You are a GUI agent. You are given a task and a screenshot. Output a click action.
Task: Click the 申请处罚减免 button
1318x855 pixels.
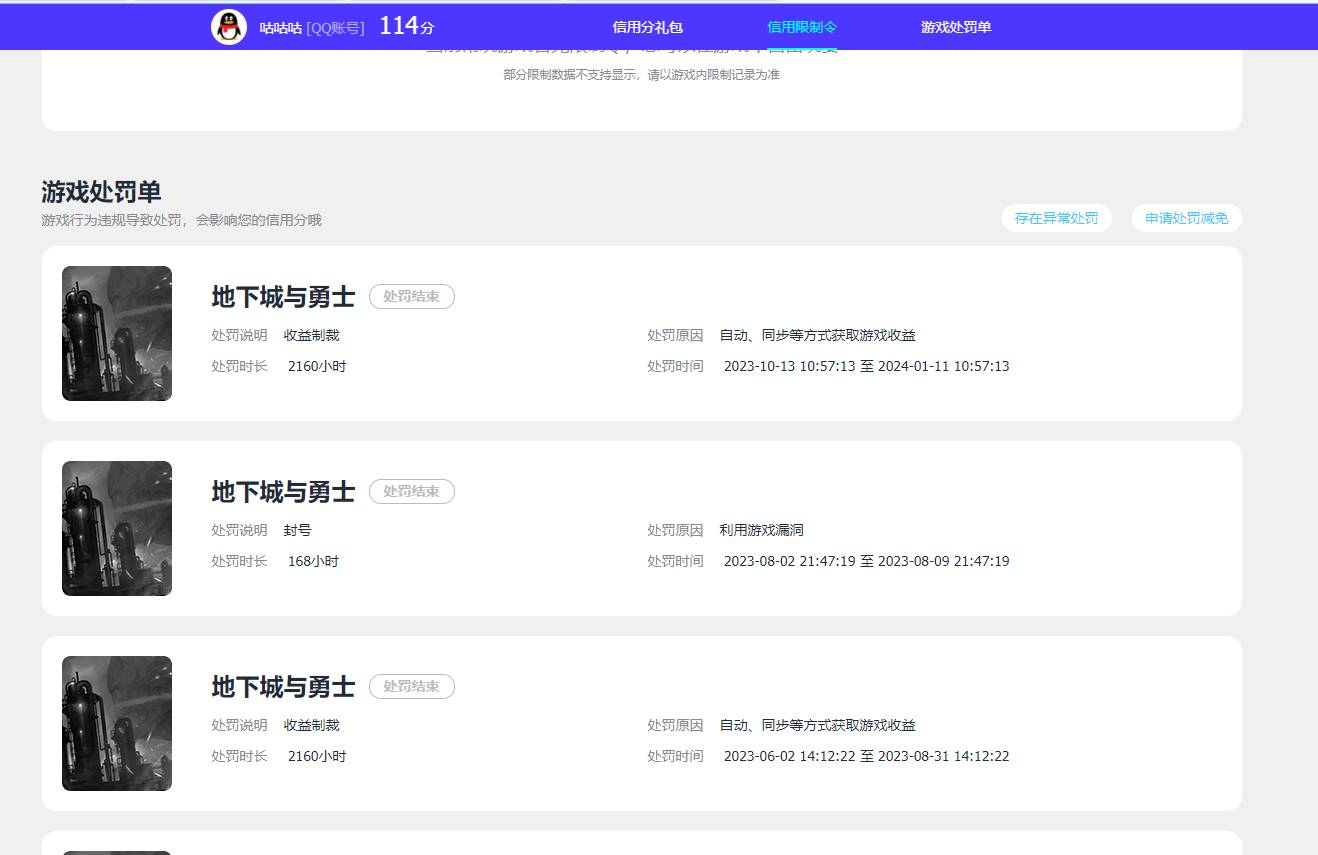(x=1186, y=218)
